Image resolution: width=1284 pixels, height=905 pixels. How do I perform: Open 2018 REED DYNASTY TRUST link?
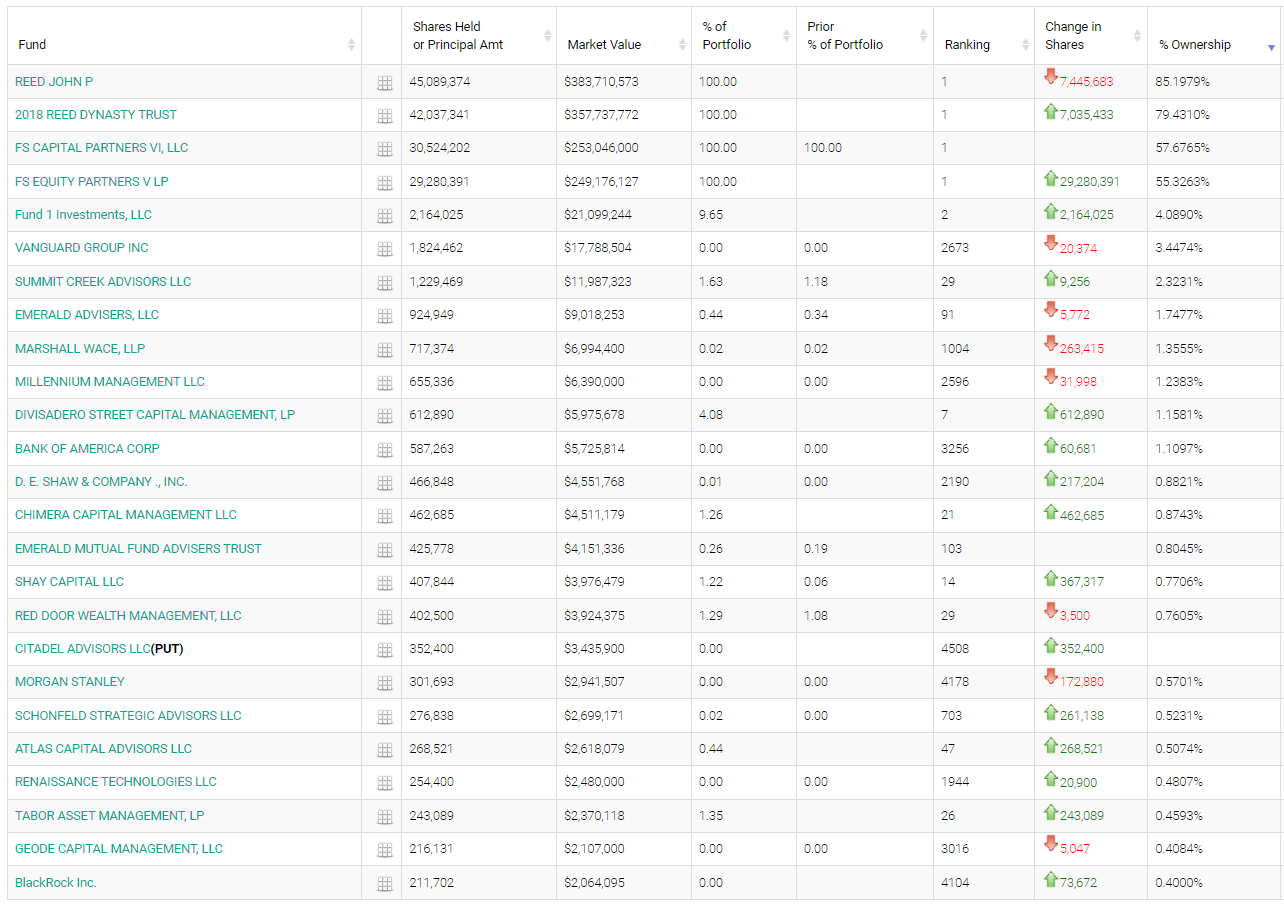tap(96, 115)
